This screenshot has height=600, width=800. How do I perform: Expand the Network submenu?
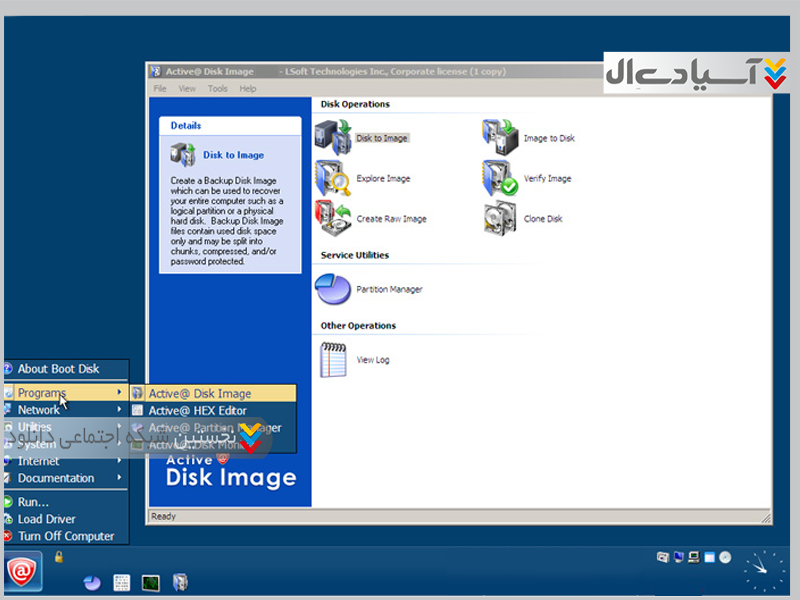tap(39, 410)
